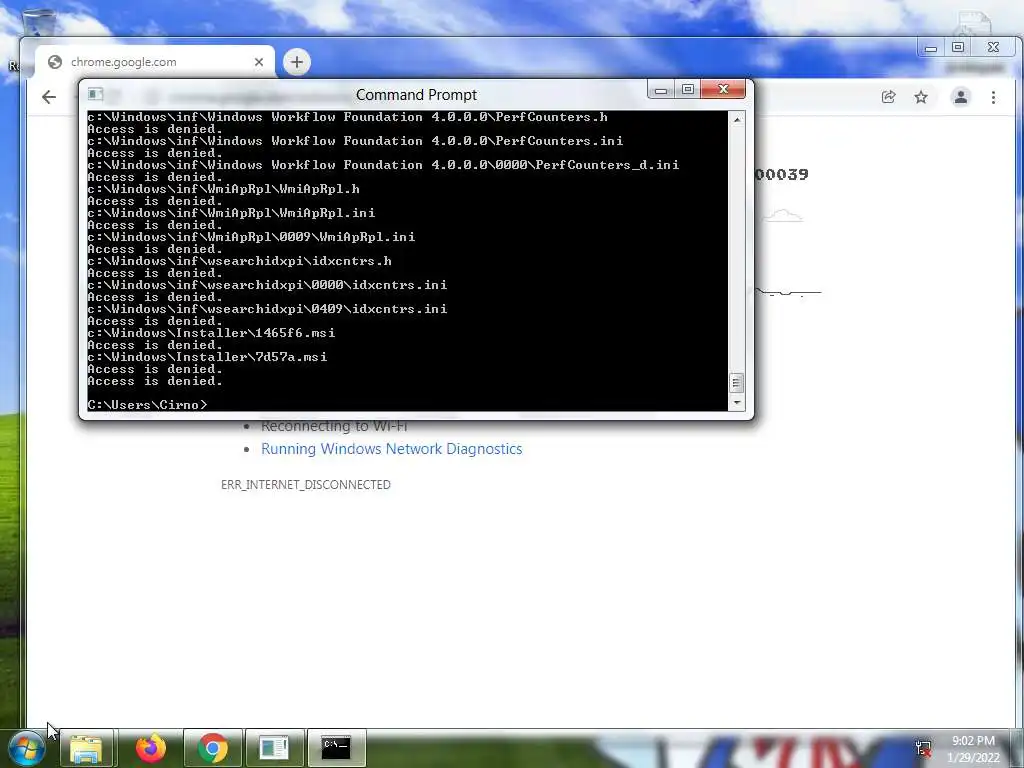Viewport: 1024px width, 768px height.
Task: Click the Chrome share page icon
Action: [888, 97]
